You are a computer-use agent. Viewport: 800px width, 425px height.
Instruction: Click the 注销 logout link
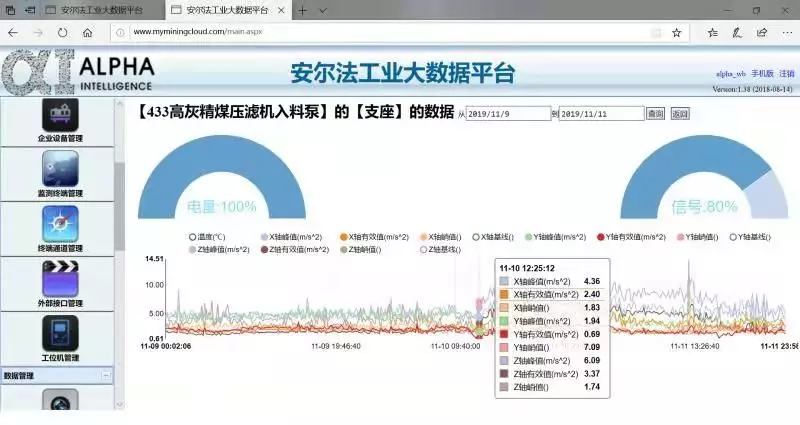786,74
